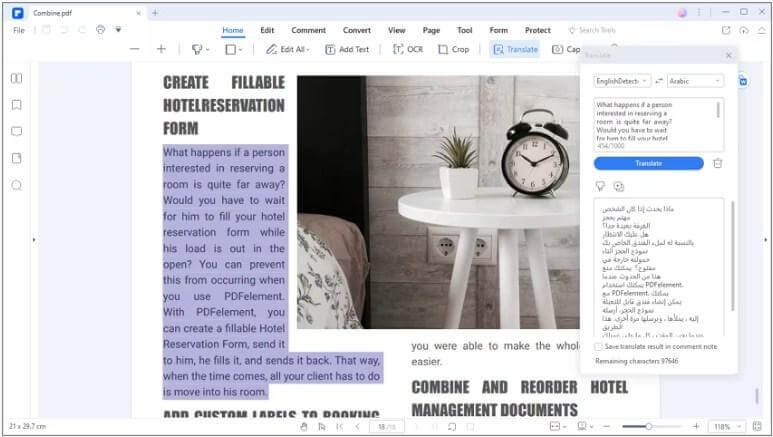Open the Arabic target language dropdown

695,81
